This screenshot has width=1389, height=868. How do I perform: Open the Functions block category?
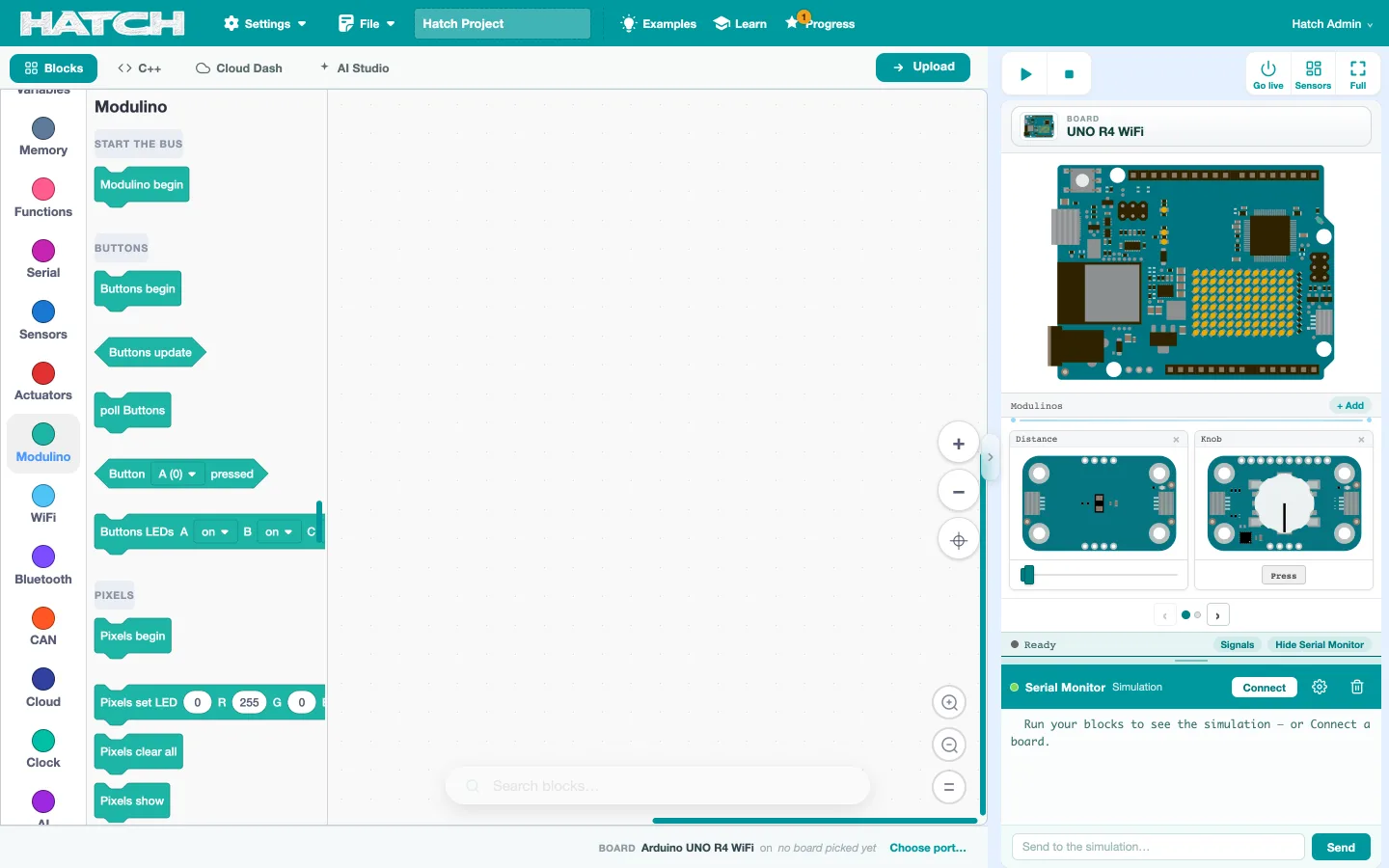pyautogui.click(x=43, y=199)
